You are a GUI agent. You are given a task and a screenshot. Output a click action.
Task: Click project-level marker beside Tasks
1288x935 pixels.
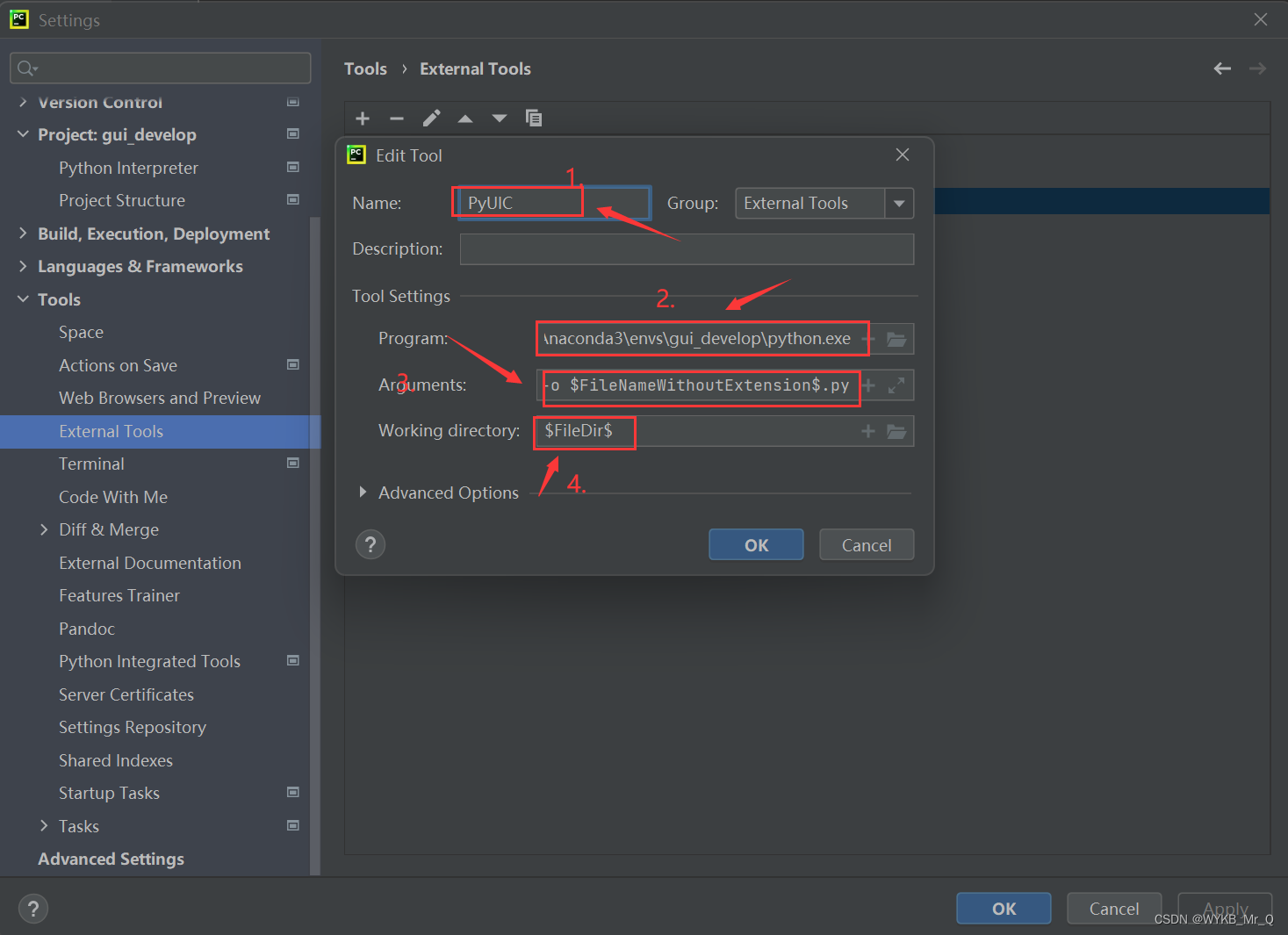tap(293, 825)
